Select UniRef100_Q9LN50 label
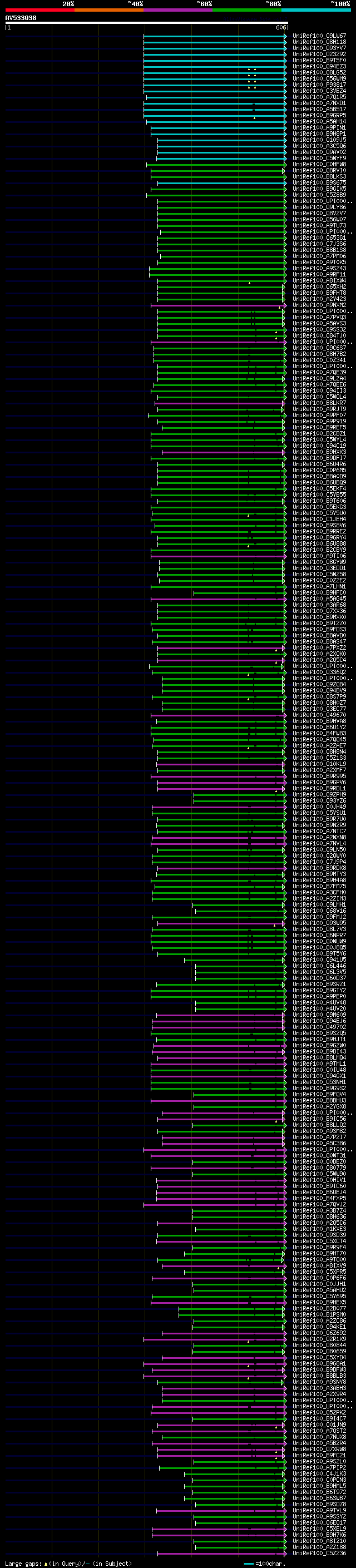 point(319,849)
